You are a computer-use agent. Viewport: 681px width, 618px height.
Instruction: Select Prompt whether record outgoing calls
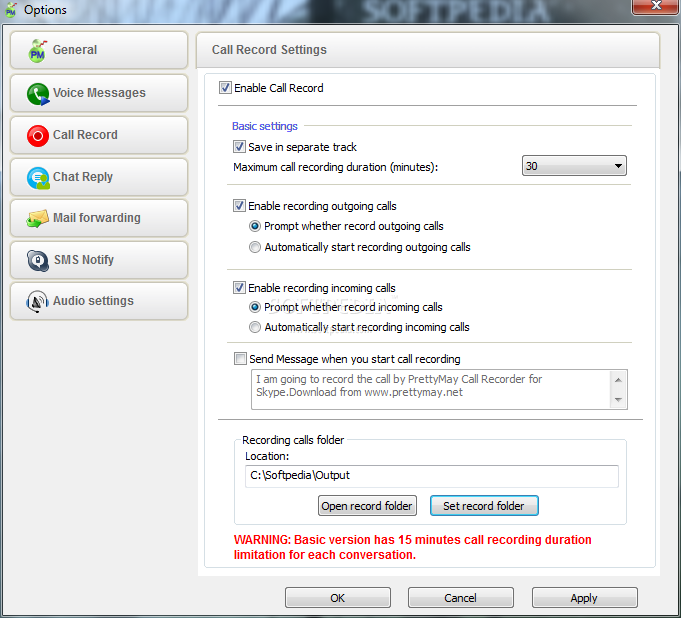point(255,226)
